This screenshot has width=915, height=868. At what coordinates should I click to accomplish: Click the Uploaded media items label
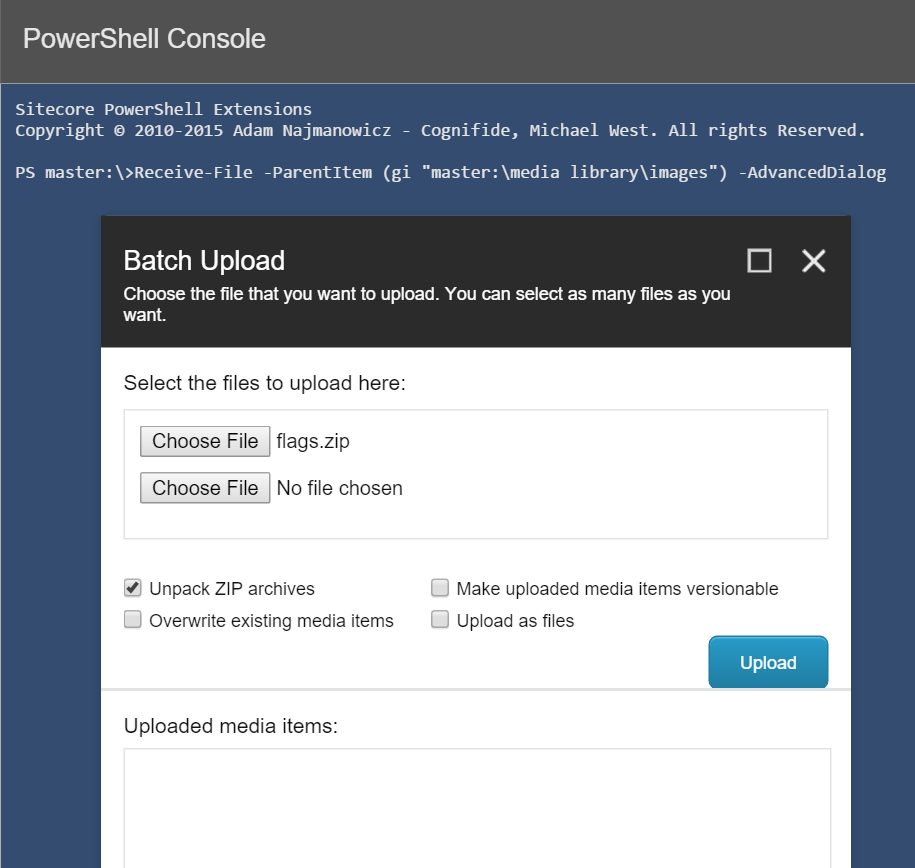coord(231,726)
